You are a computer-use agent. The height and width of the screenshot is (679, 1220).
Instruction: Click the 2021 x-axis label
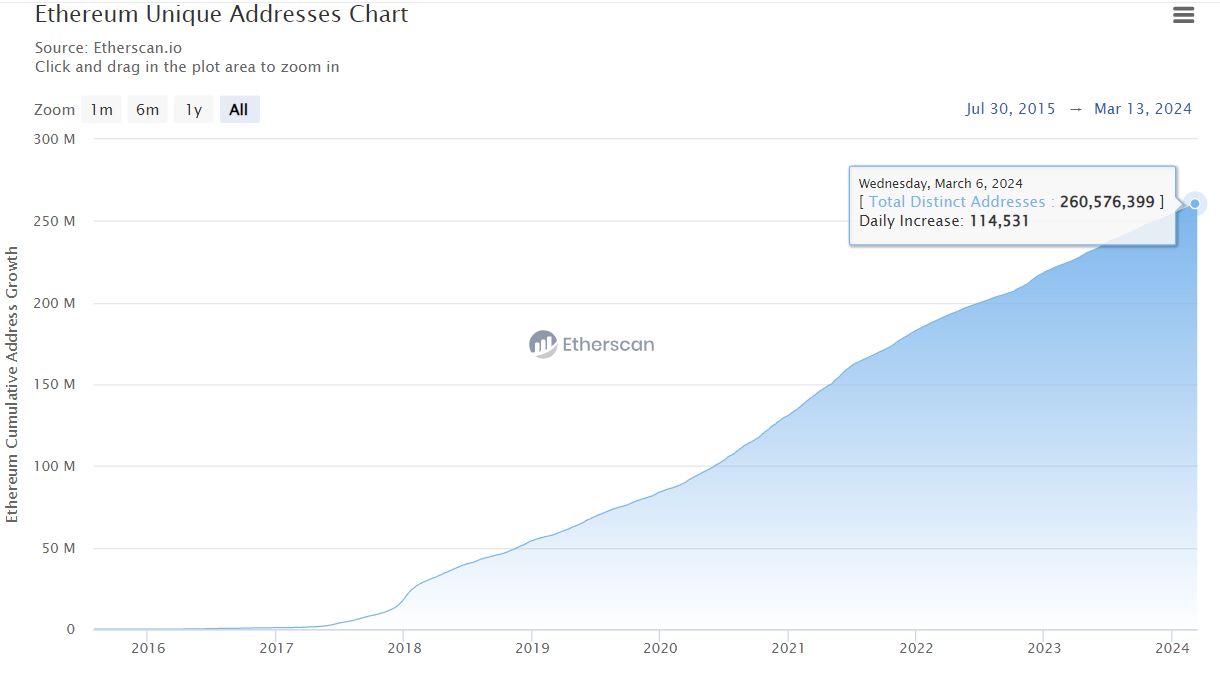pyautogui.click(x=788, y=647)
